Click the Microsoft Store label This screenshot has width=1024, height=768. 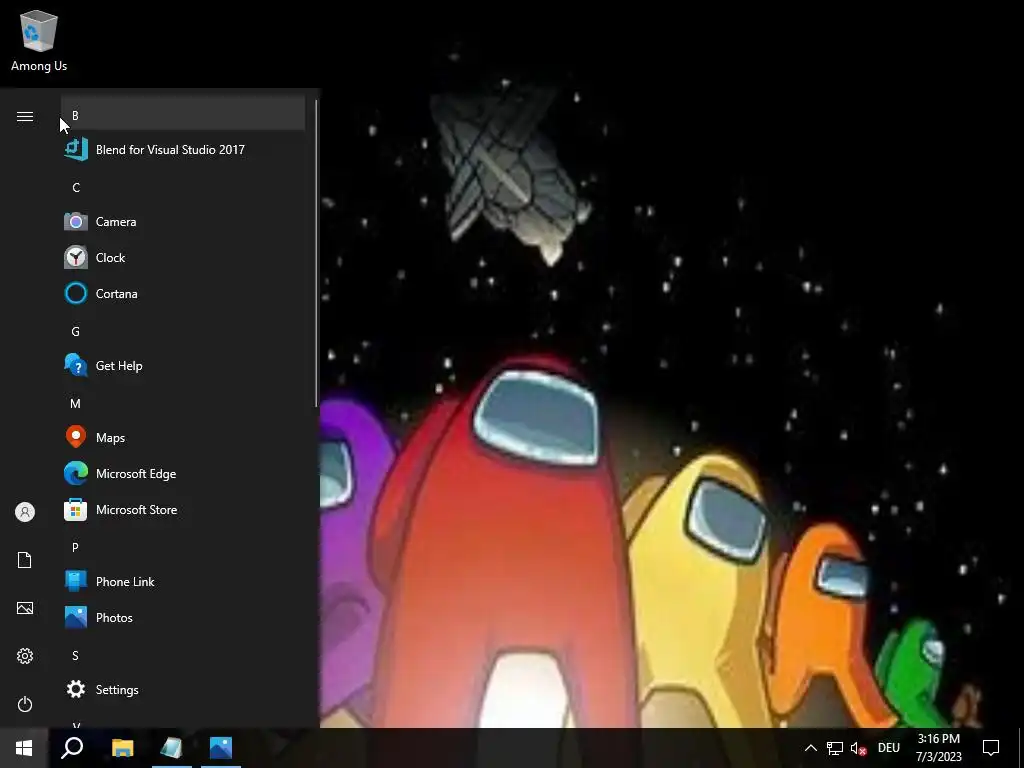coord(136,509)
